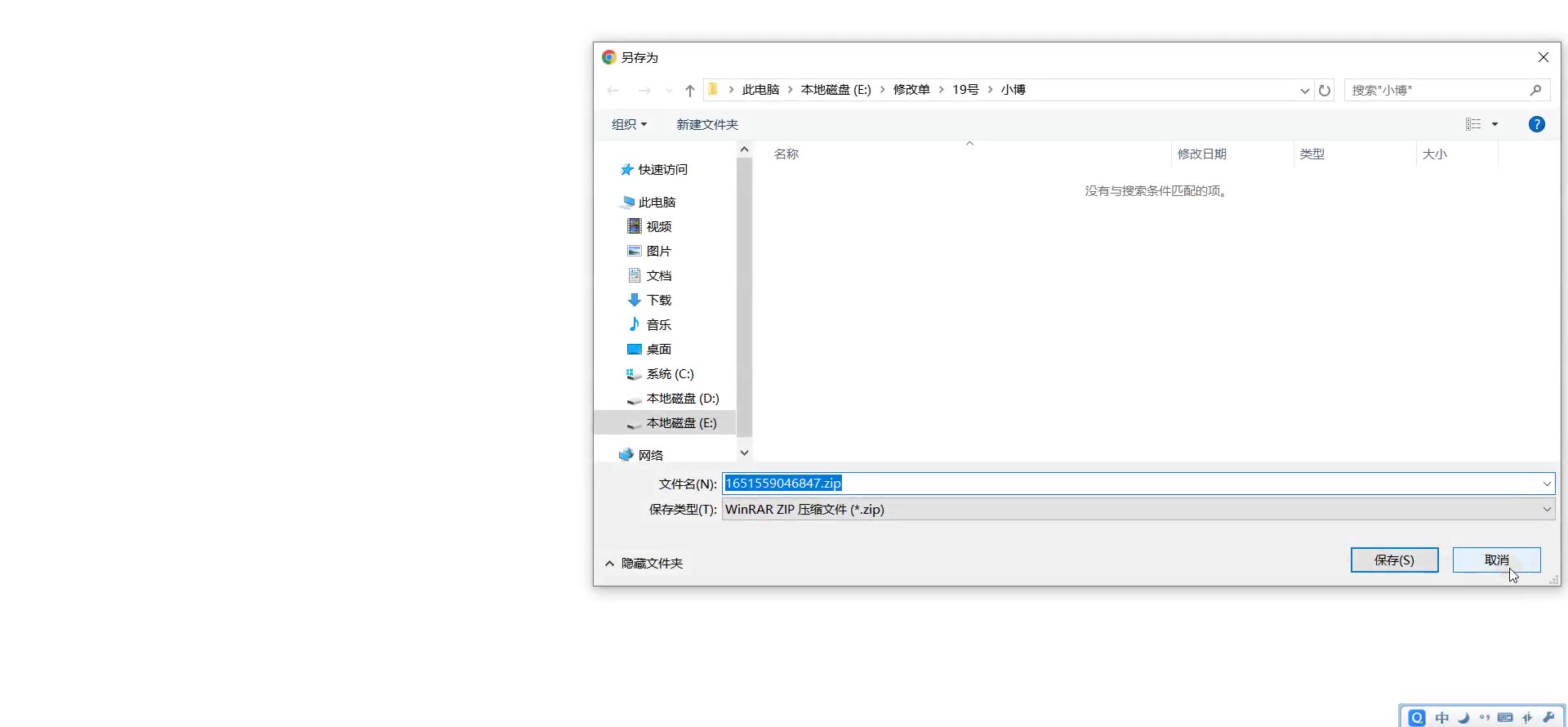Expand the file name history dropdown
This screenshot has width=1568, height=727.
[1547, 484]
